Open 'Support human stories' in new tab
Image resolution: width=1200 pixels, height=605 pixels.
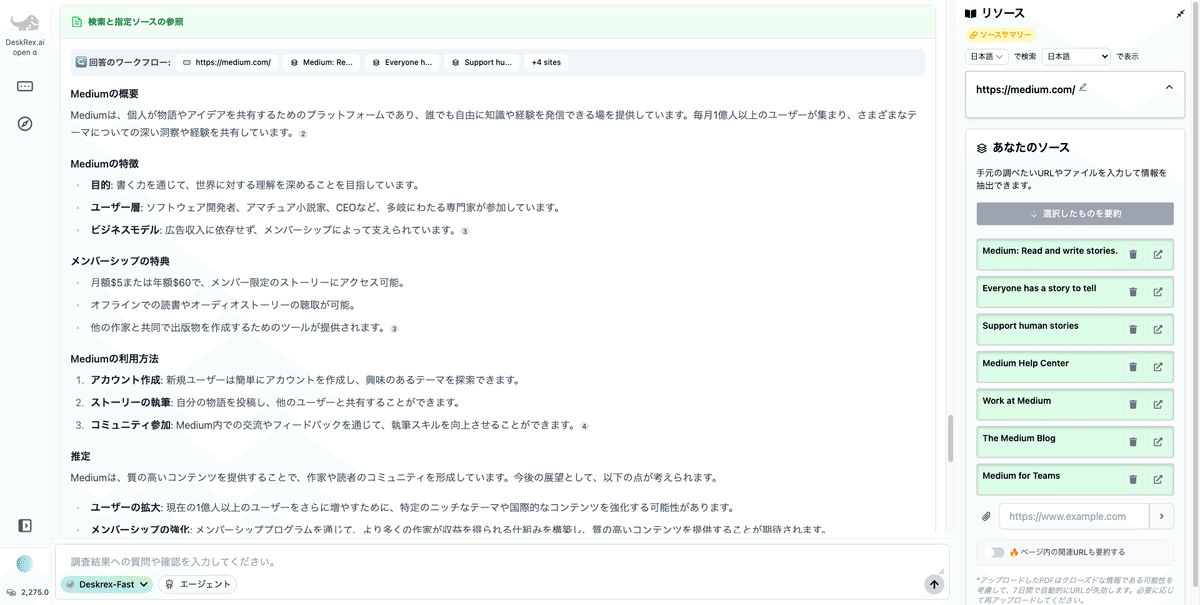(x=1158, y=330)
